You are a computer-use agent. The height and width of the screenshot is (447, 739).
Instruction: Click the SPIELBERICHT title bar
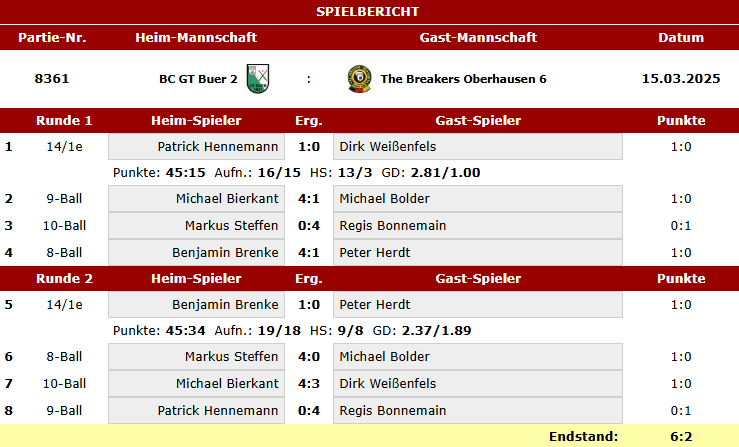370,12
